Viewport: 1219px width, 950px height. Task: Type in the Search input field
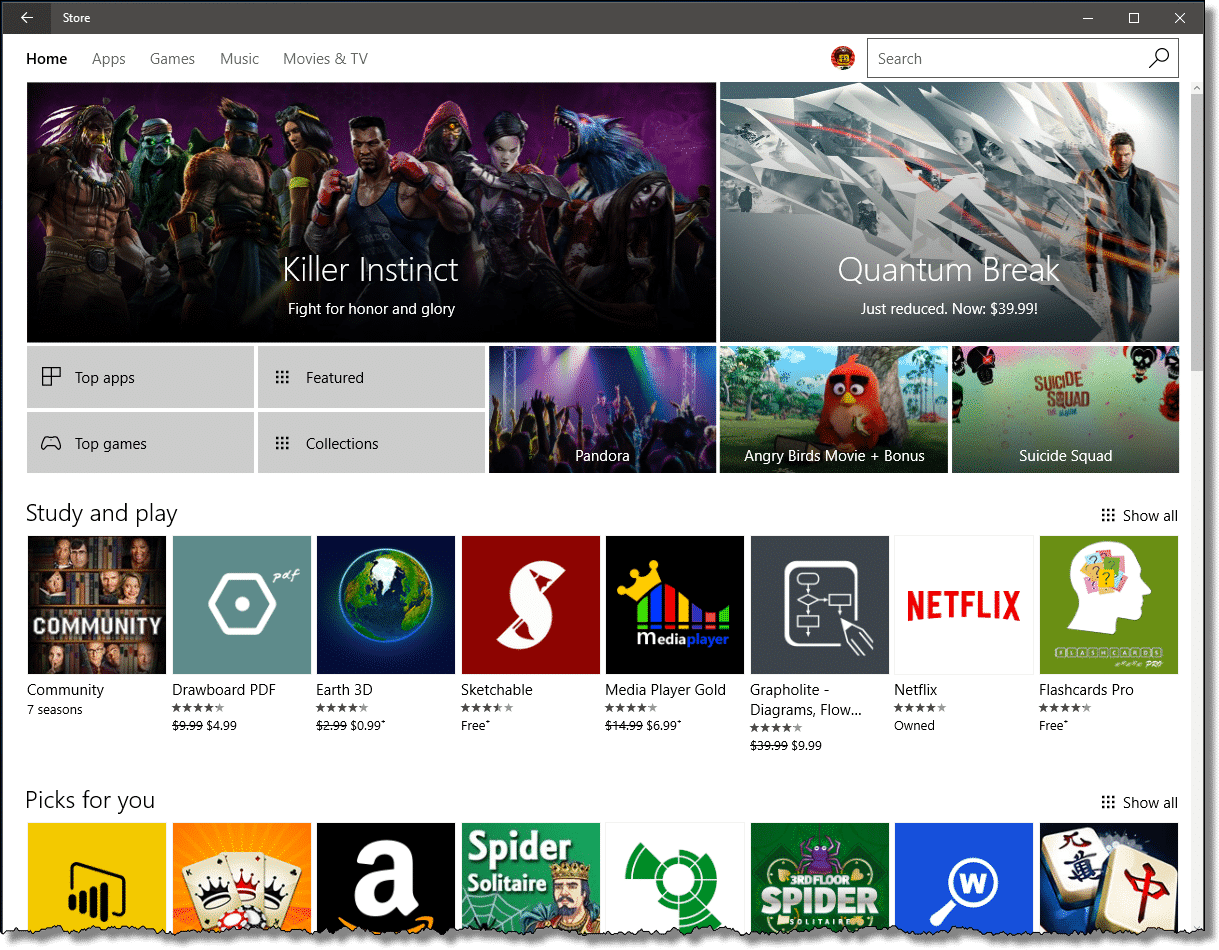(x=1003, y=59)
